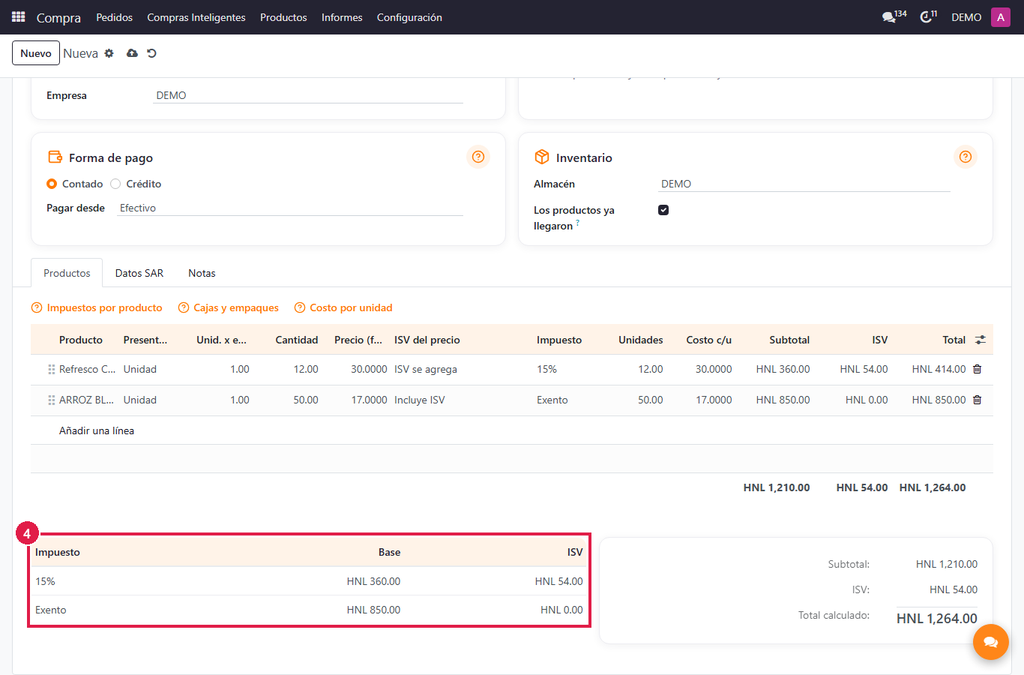Uncheck 'Los productos ya llegaron' checkbox
1024x675 pixels.
tap(664, 210)
